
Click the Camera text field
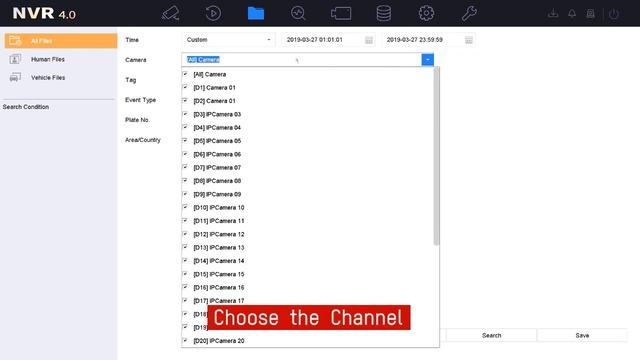click(302, 60)
